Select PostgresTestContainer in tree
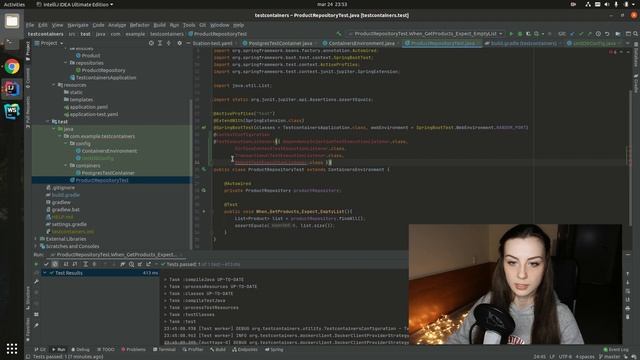 pos(108,173)
